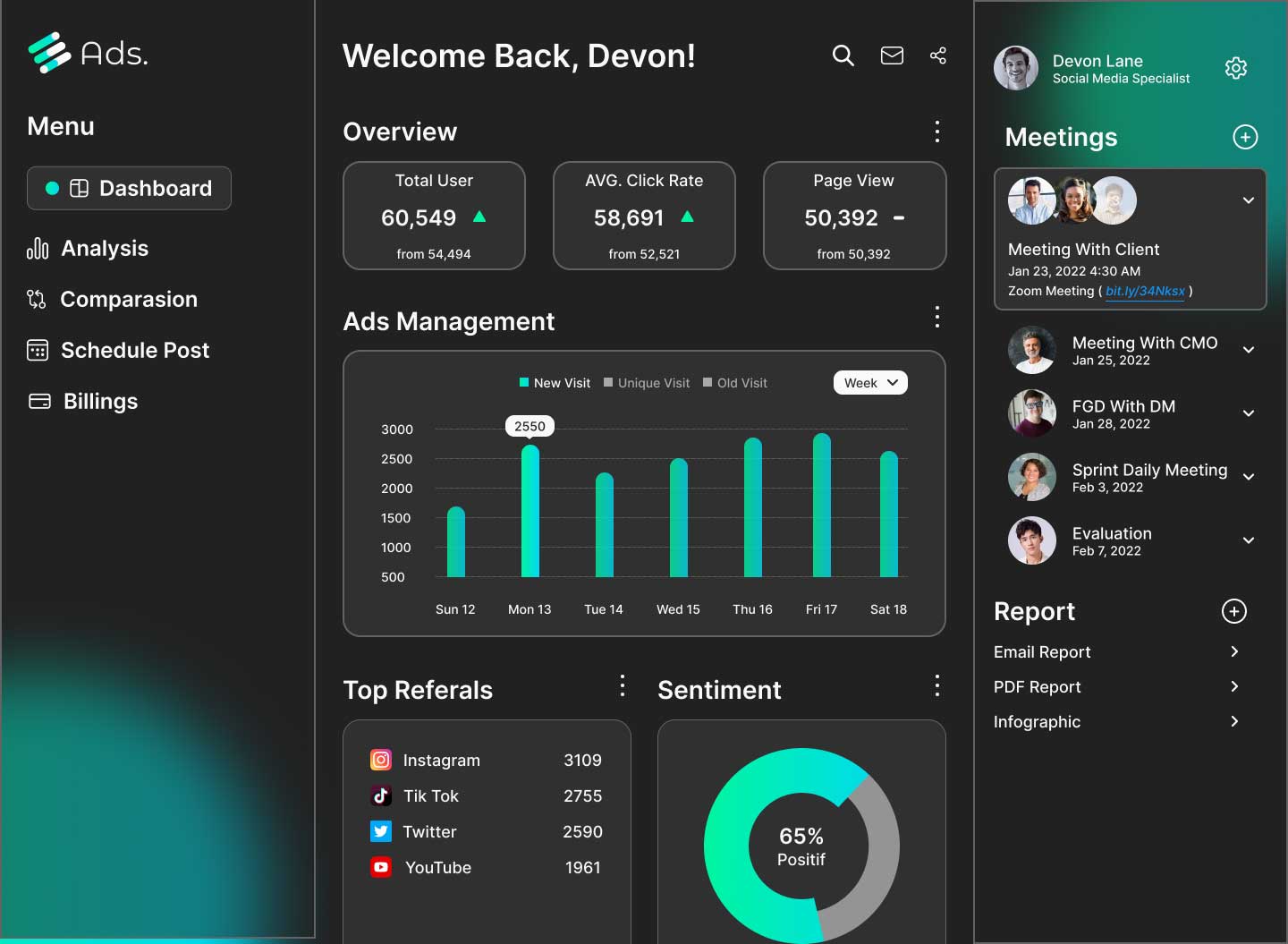Open the Page View card
1288x944 pixels.
point(854,216)
